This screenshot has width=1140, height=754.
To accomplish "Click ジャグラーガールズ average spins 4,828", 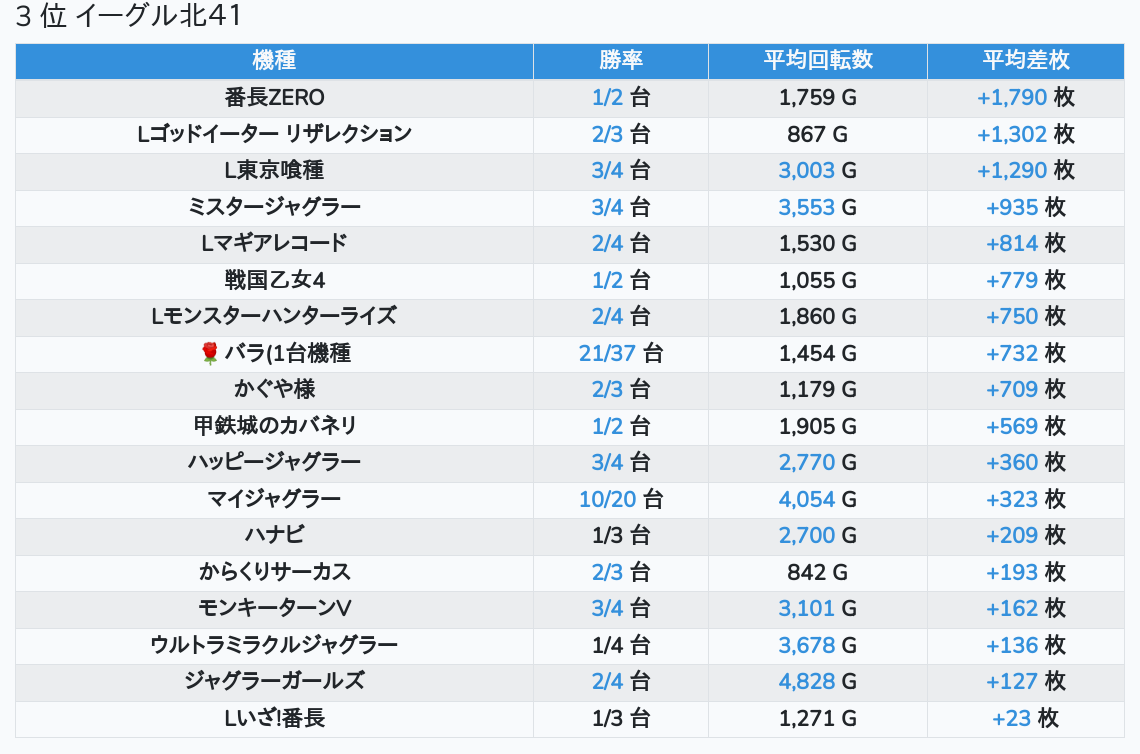I will 806,681.
